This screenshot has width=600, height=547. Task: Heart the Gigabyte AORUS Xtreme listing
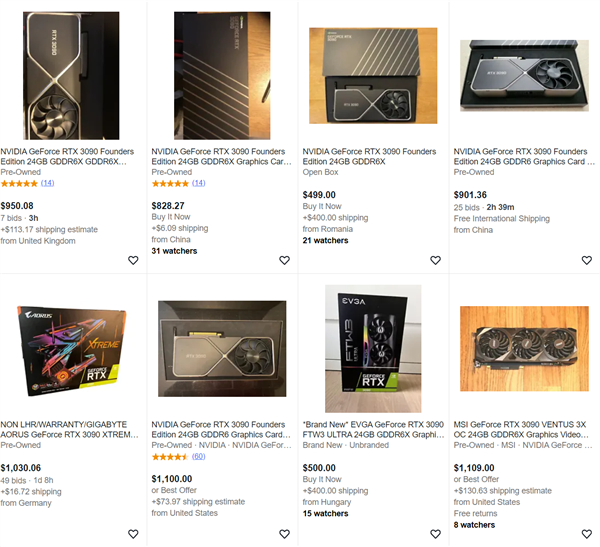pos(133,534)
